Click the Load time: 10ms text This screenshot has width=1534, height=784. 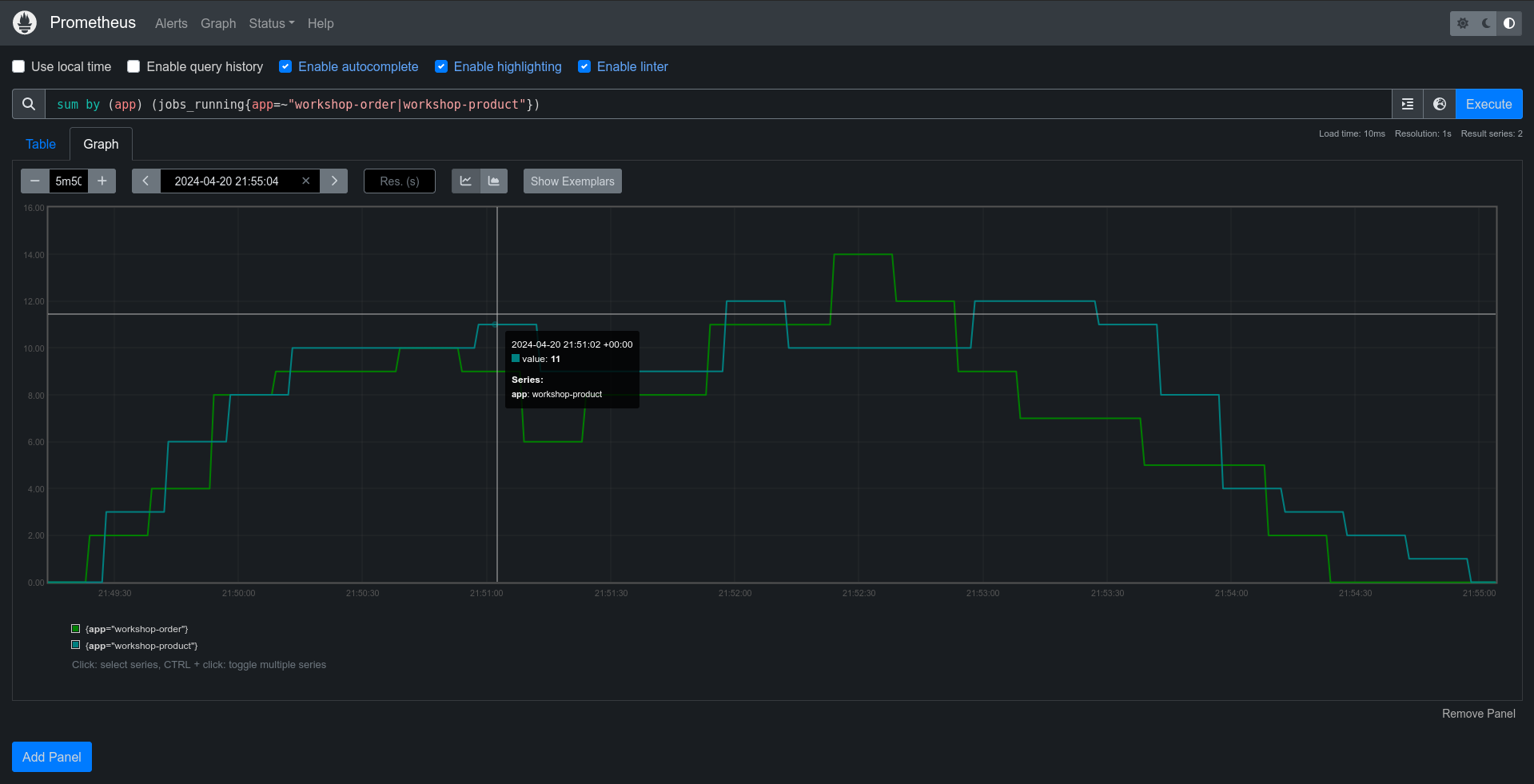[x=1352, y=133]
